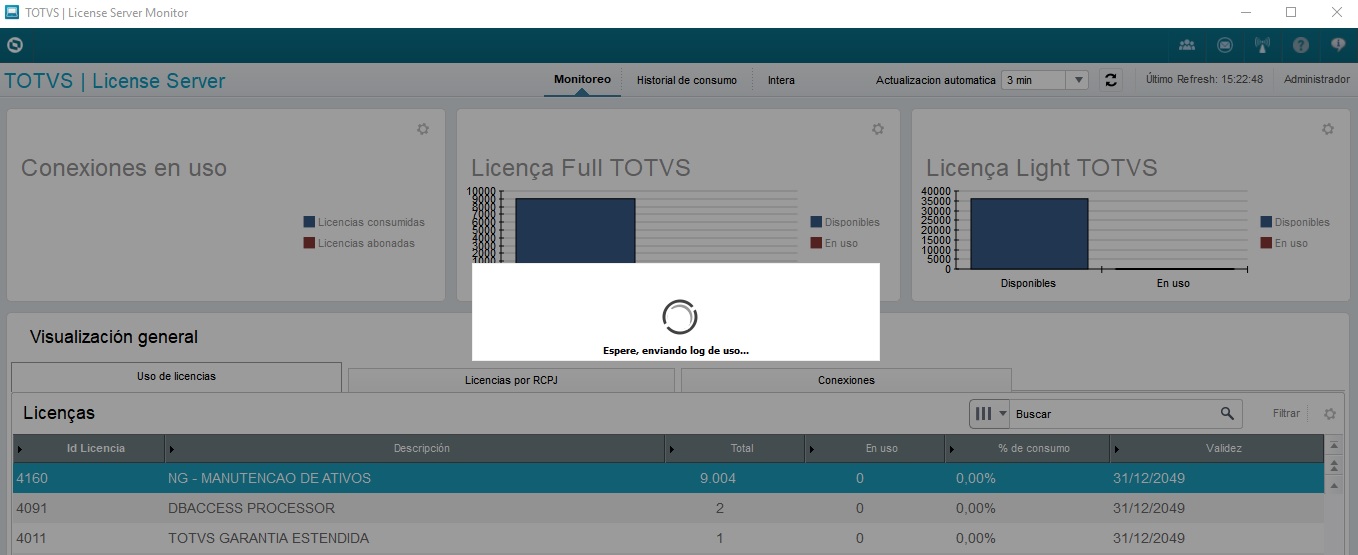Click the blue bar in Licença Full chart
1358x555 pixels.
pos(575,230)
